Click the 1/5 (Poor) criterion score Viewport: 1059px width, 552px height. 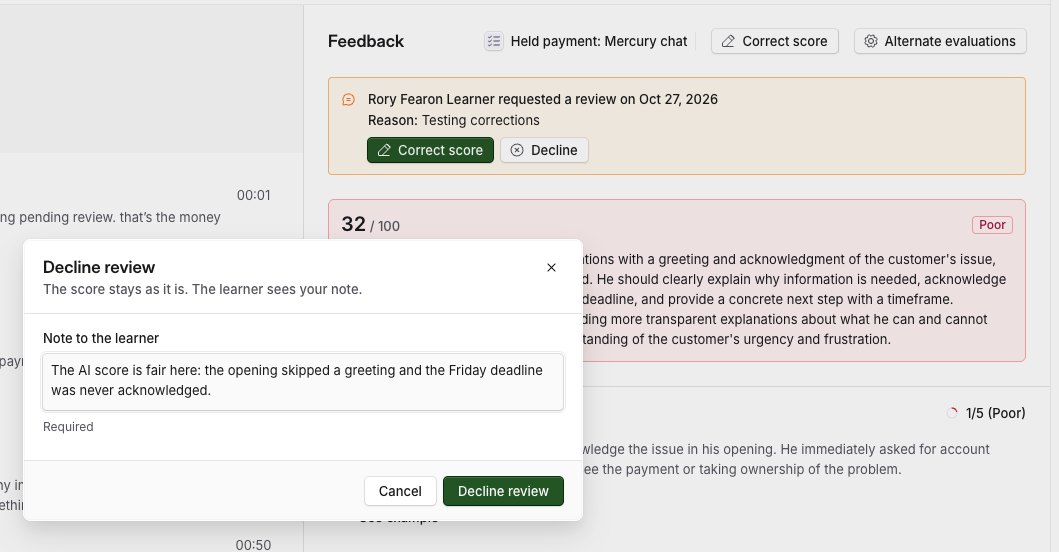tap(996, 413)
